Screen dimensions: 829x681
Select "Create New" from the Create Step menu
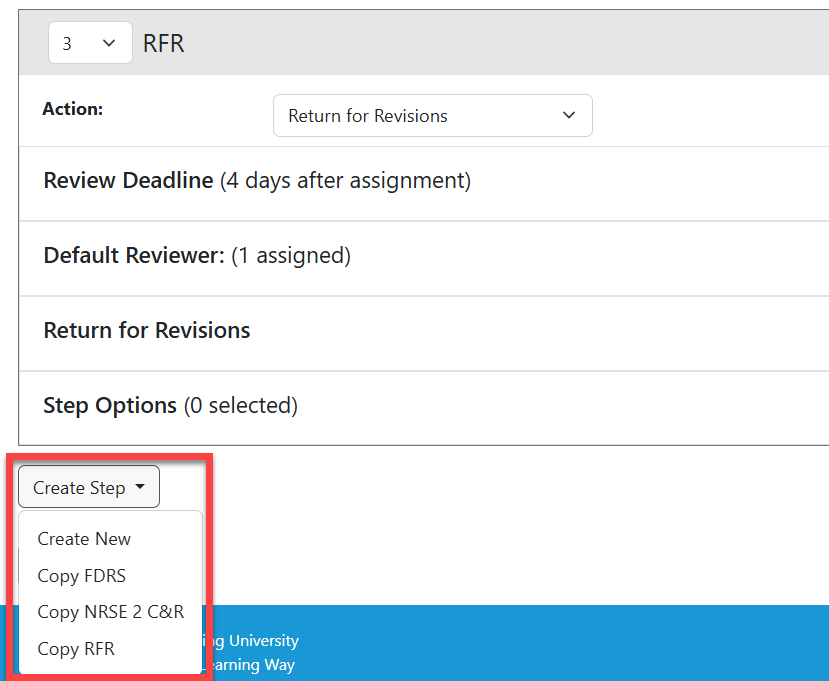(x=83, y=538)
